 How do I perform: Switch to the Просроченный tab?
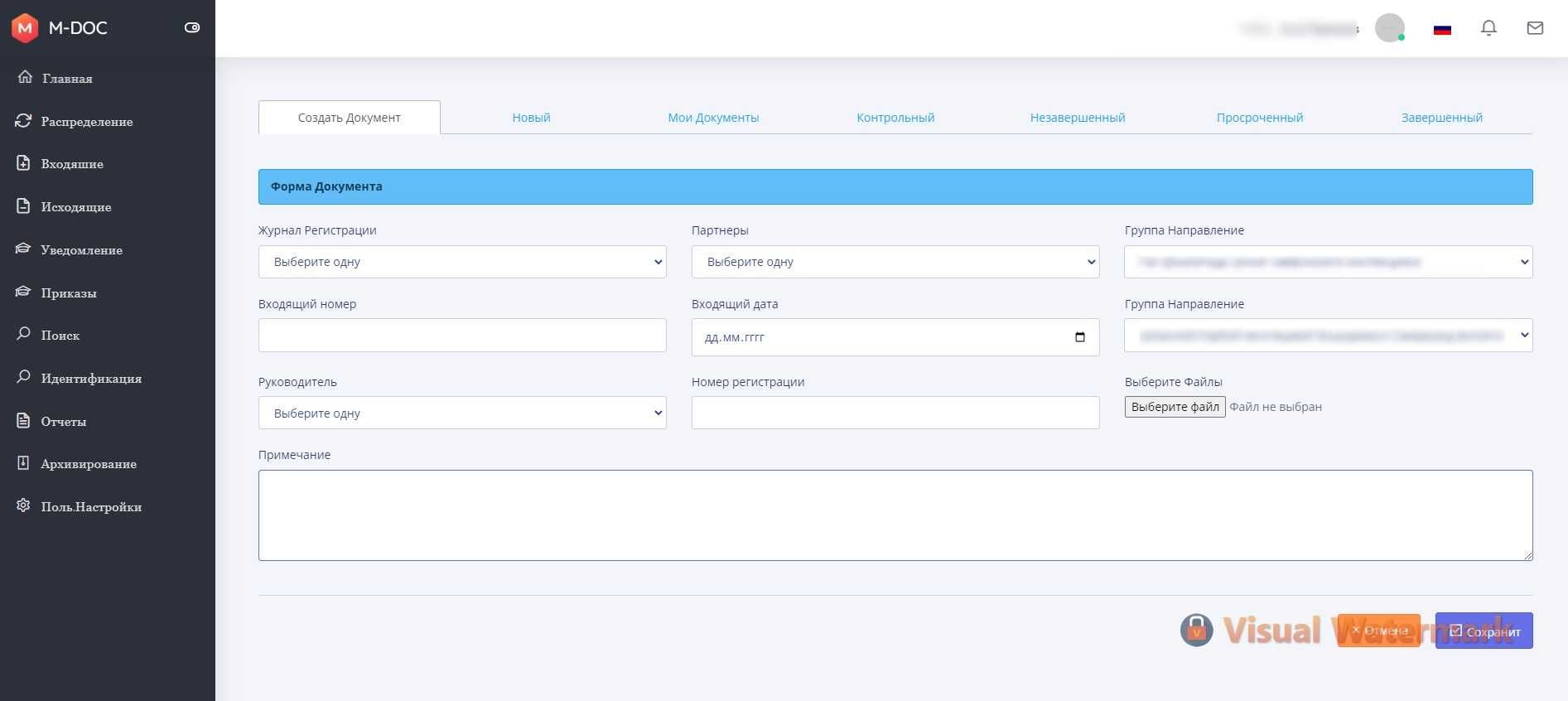1260,118
